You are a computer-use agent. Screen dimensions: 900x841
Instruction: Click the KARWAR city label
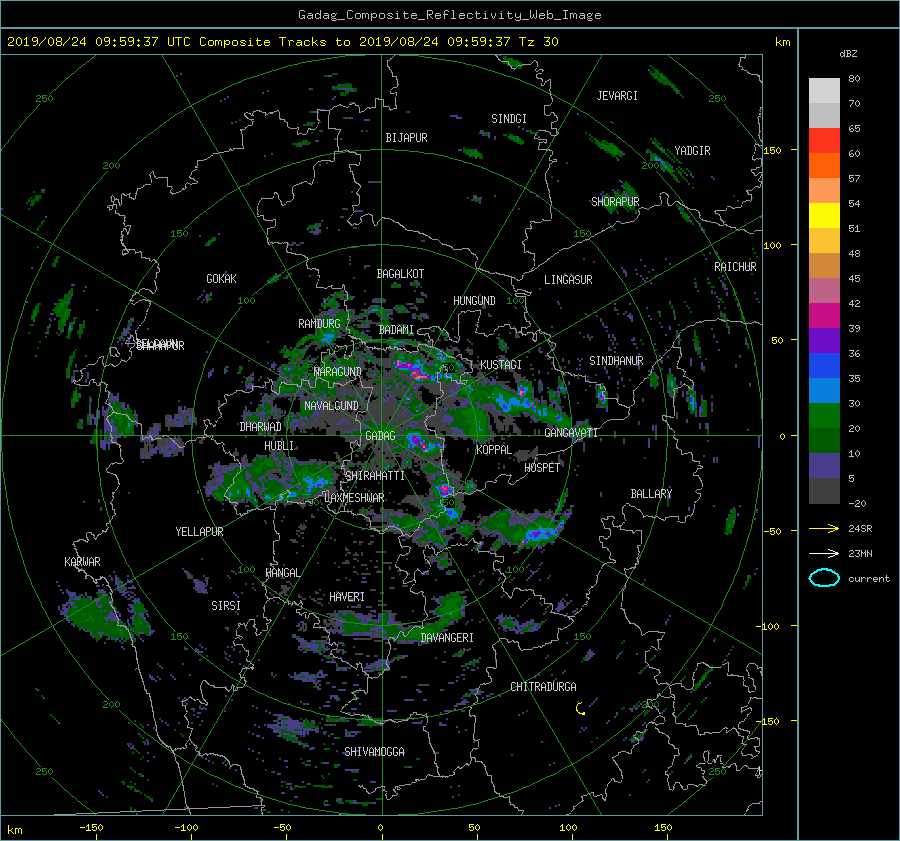coord(83,562)
